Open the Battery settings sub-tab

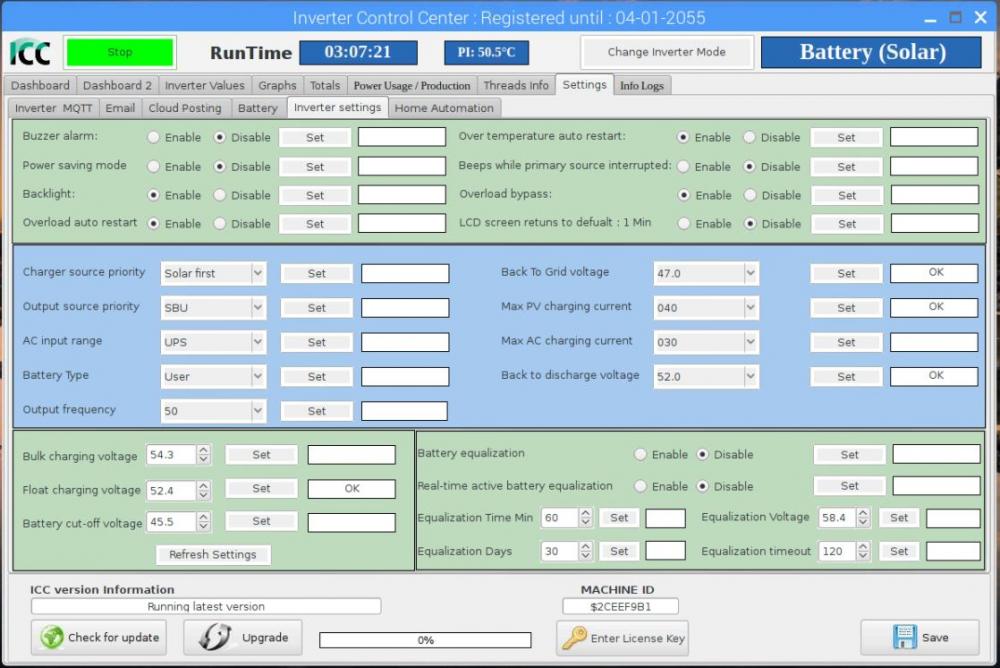[x=258, y=108]
